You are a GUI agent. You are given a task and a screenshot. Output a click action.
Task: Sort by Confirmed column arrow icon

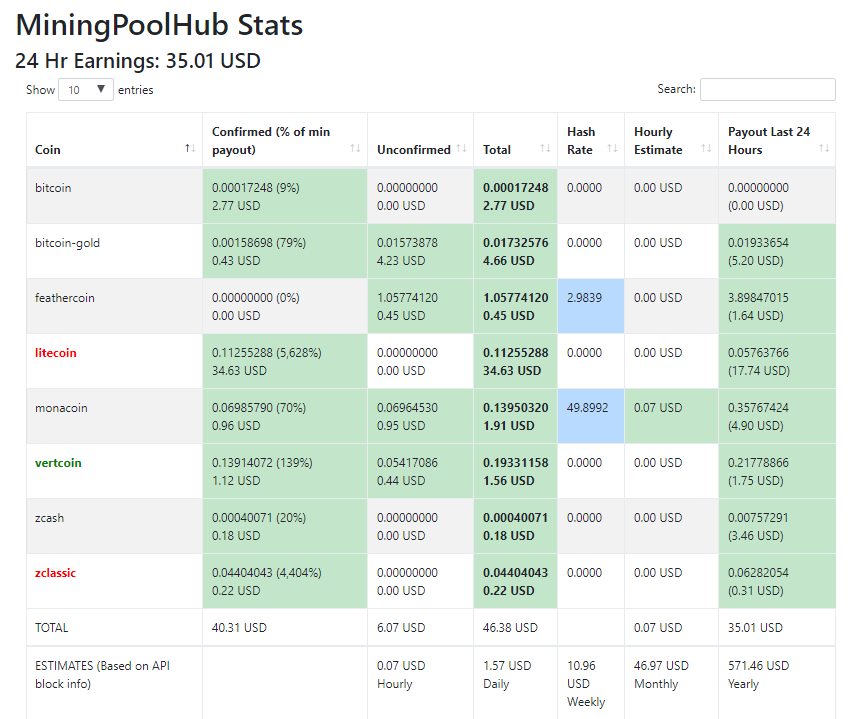(355, 149)
